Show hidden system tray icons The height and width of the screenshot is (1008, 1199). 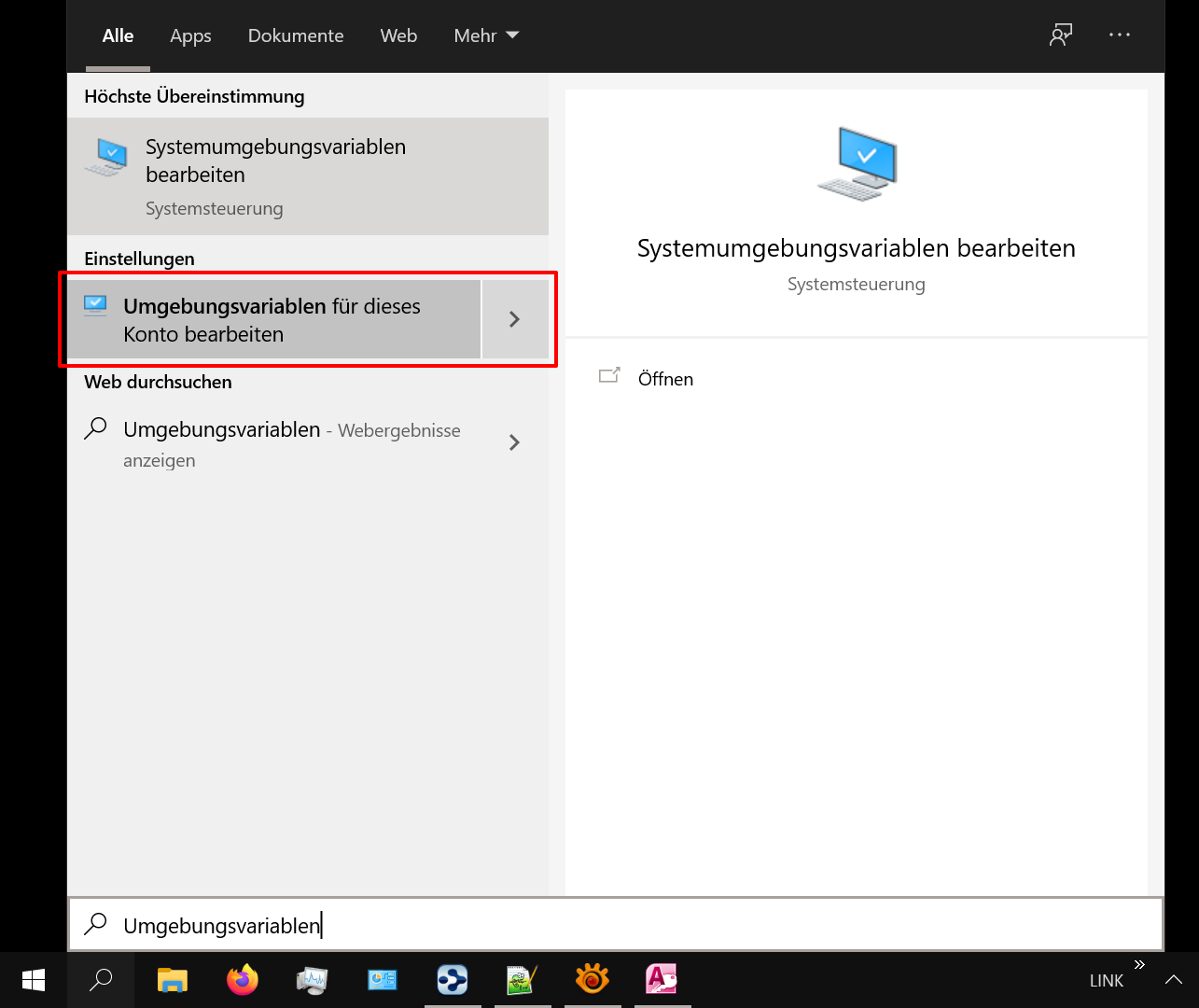pyautogui.click(x=1173, y=980)
